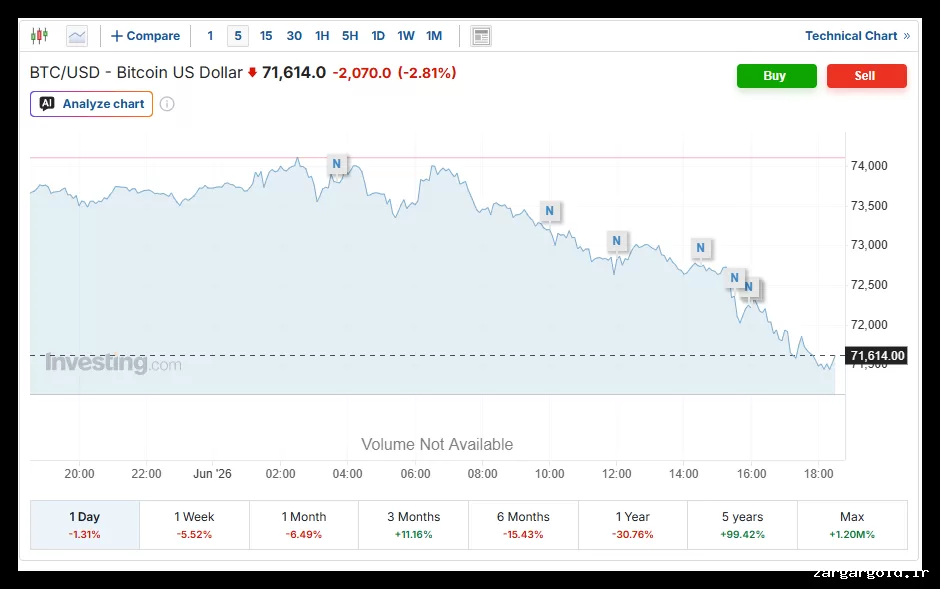940x589 pixels.
Task: Open the news marker near 12:00
Action: [x=616, y=241]
